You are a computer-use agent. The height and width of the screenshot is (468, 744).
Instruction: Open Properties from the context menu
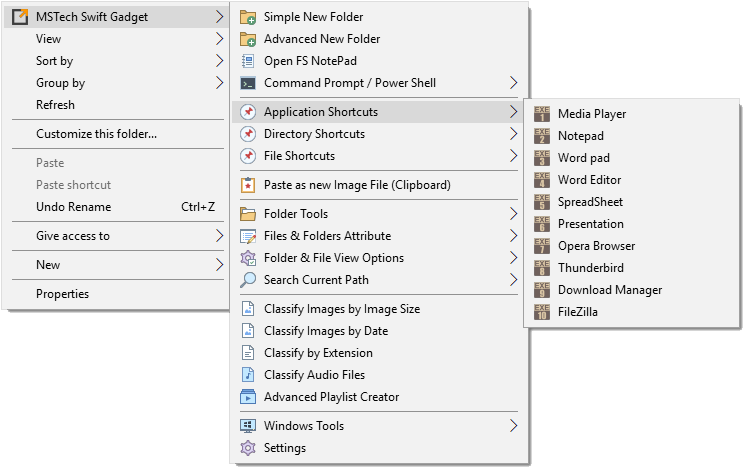(x=62, y=294)
